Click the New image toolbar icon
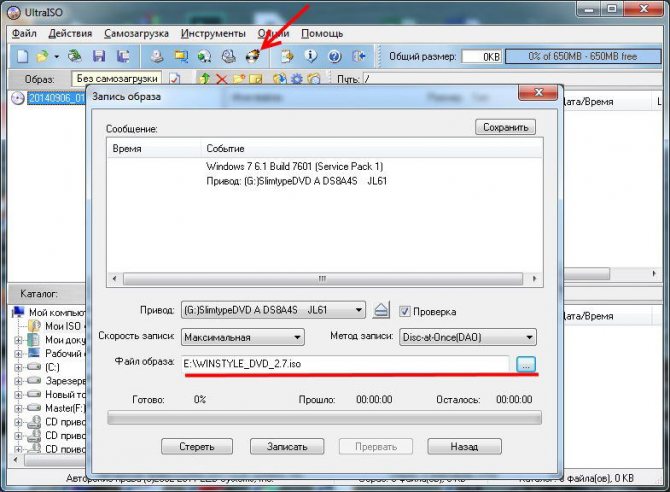Screen dimensions: 670x492 pyautogui.click(x=23, y=56)
